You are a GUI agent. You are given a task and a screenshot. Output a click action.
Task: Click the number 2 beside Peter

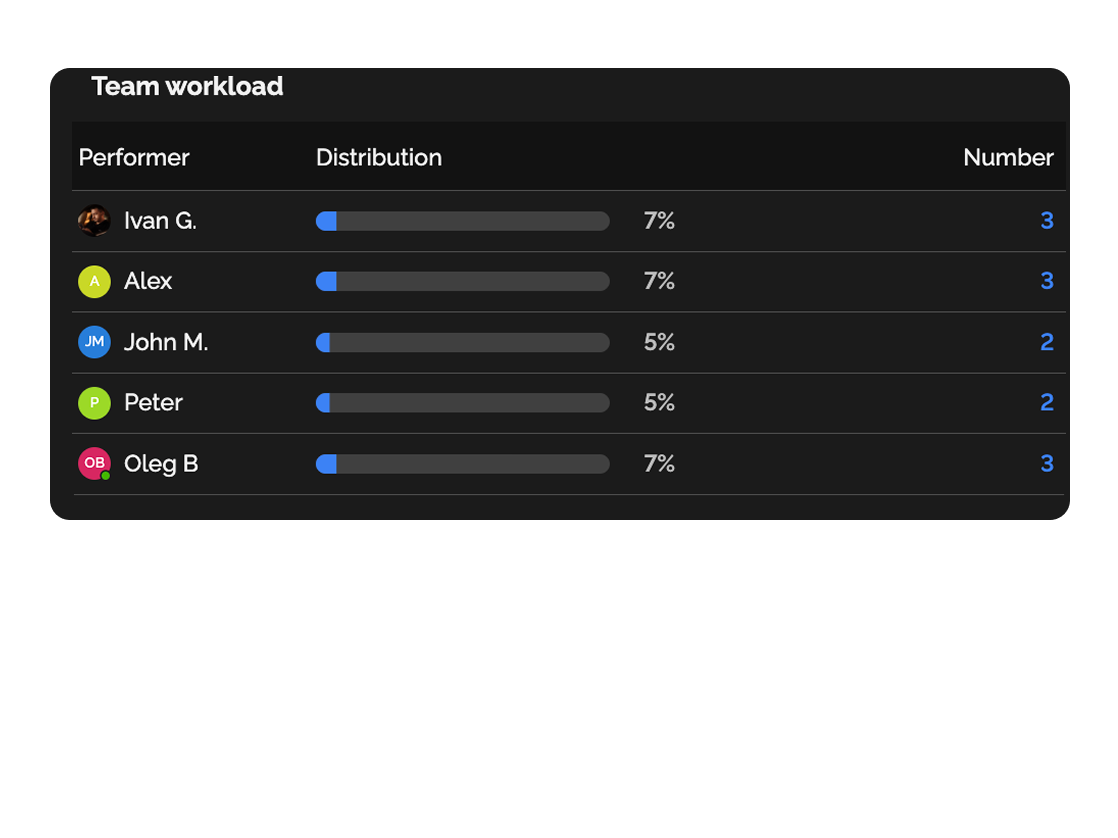click(1047, 402)
